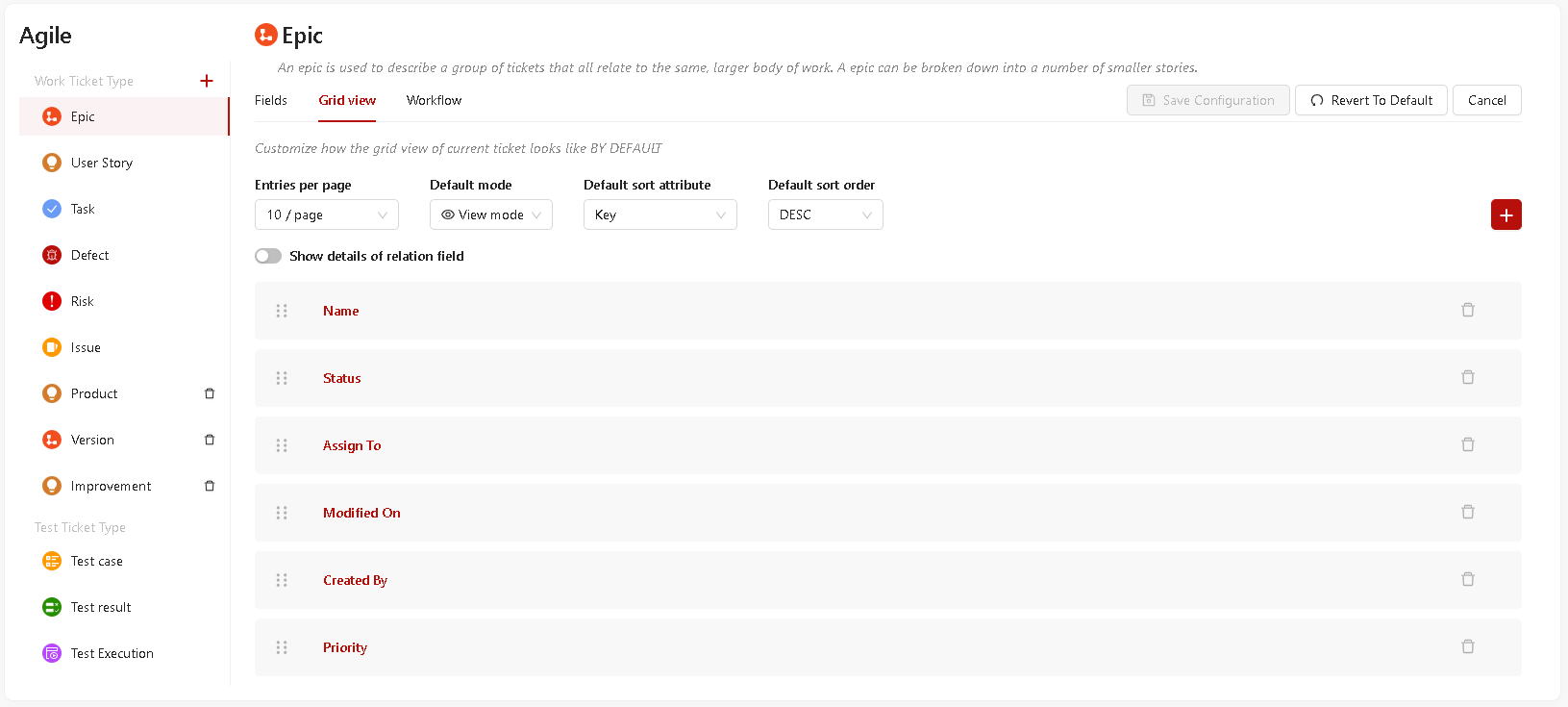
Task: Open Test Execution ticket type
Action: pyautogui.click(x=124, y=653)
